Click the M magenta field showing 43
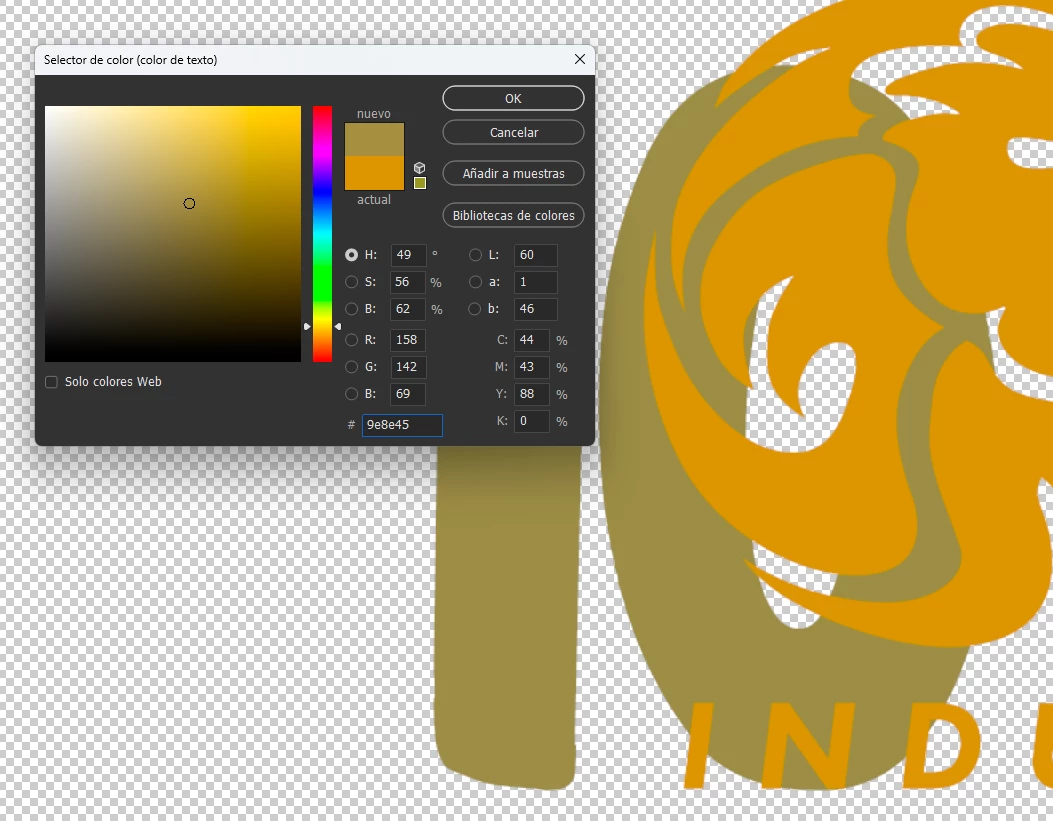Screen dimensions: 1053x821 tap(532, 367)
